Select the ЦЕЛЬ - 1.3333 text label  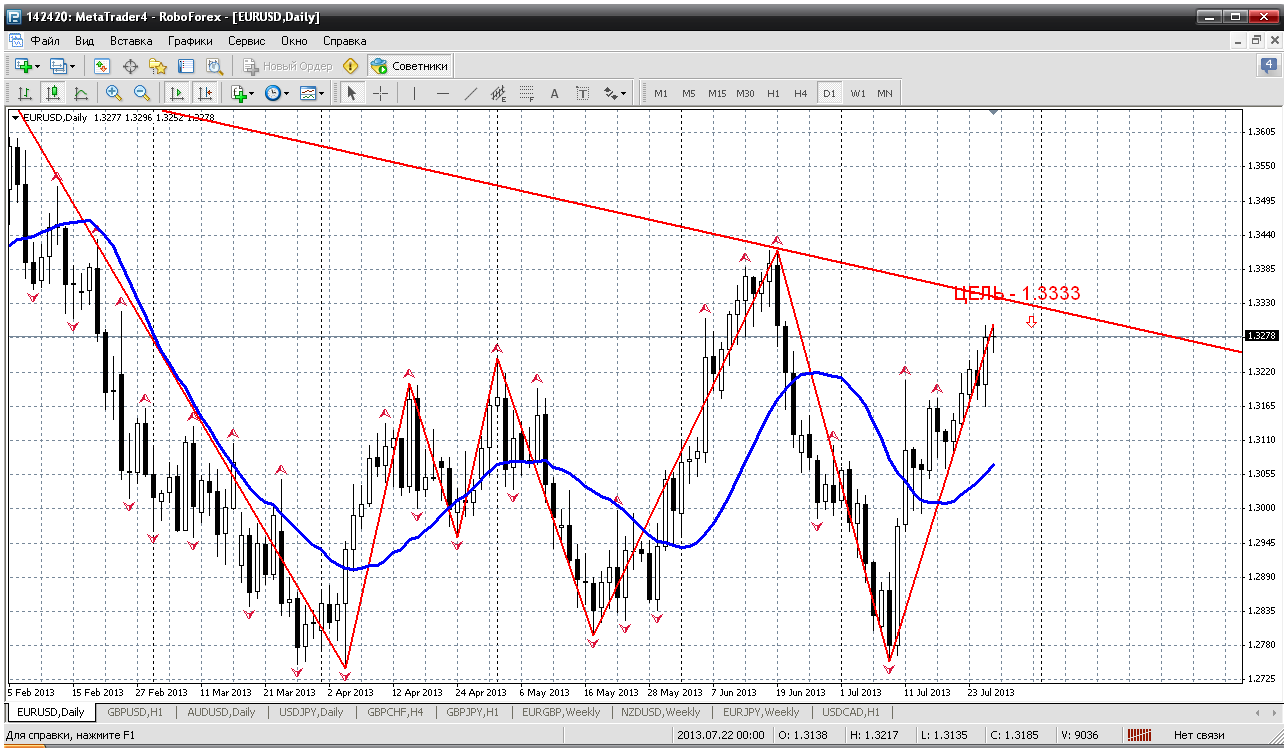click(x=1017, y=293)
